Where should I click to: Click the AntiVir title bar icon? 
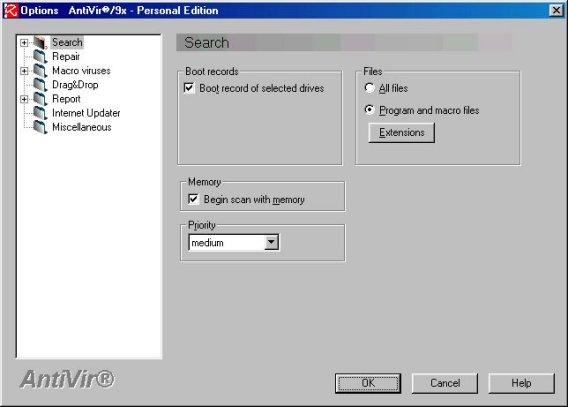click(10, 10)
